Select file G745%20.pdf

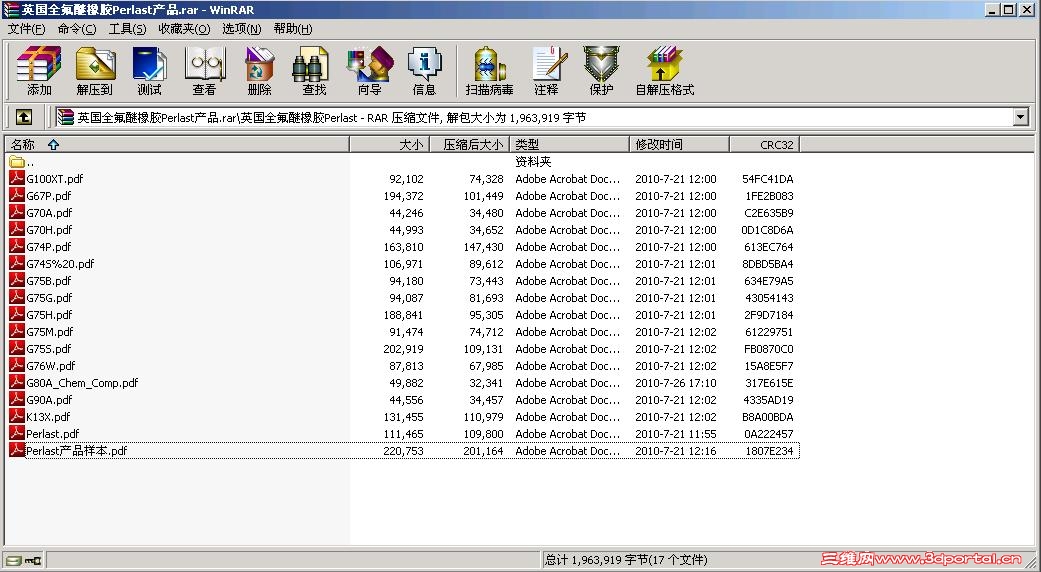tap(60, 263)
